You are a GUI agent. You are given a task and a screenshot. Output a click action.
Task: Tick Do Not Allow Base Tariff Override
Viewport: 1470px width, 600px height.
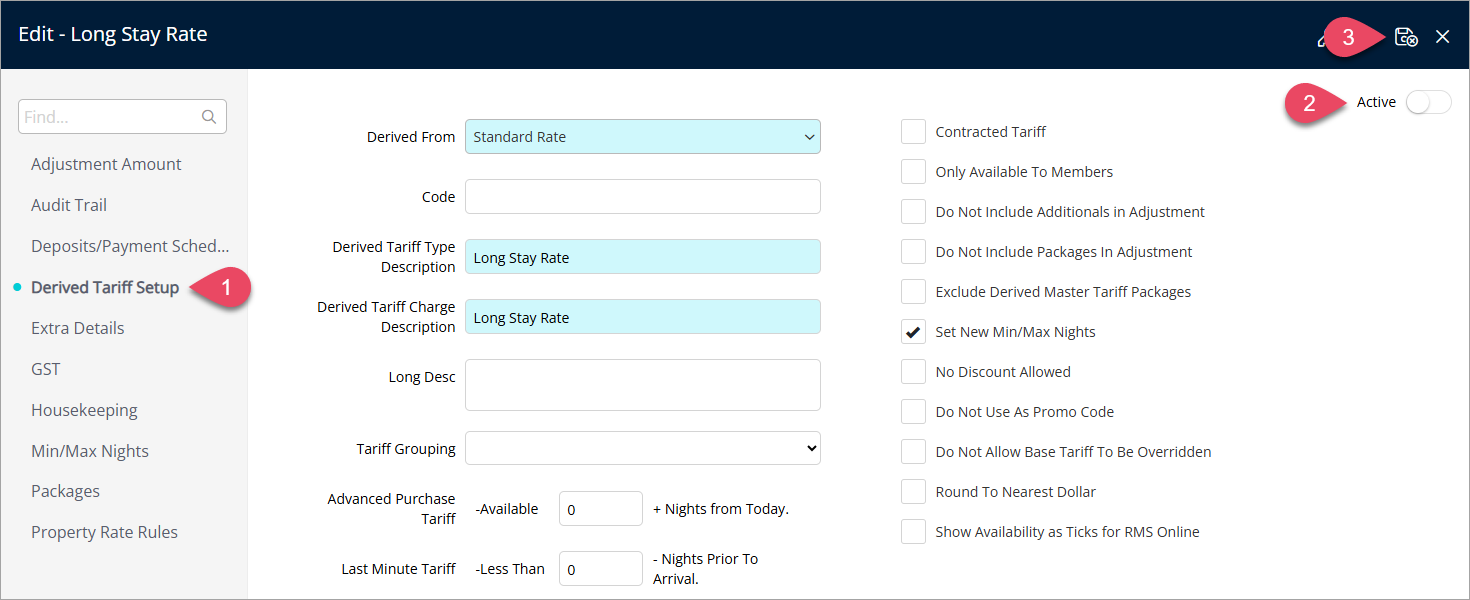pyautogui.click(x=913, y=452)
